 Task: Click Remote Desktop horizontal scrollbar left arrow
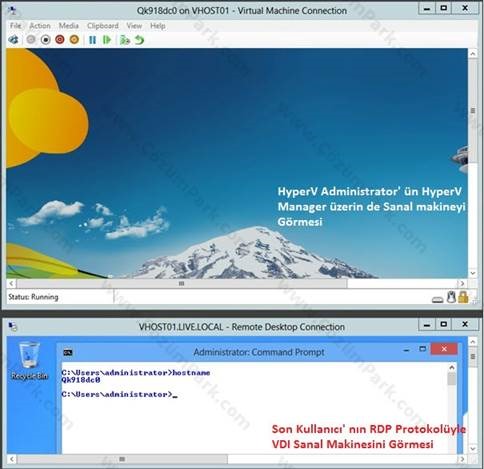(11, 459)
